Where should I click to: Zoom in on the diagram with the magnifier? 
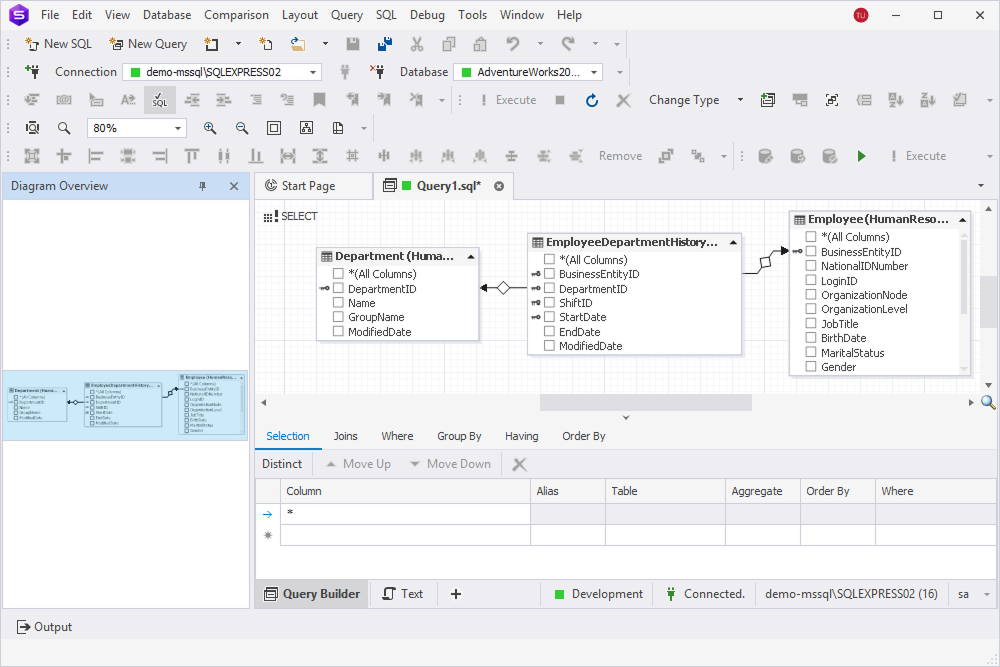point(210,128)
